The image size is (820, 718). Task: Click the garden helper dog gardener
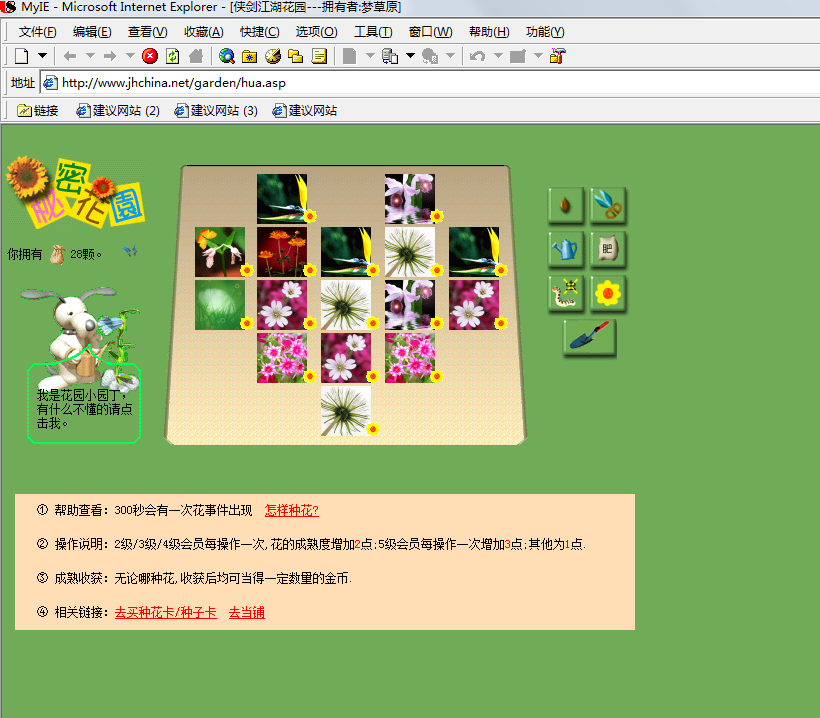pyautogui.click(x=79, y=338)
